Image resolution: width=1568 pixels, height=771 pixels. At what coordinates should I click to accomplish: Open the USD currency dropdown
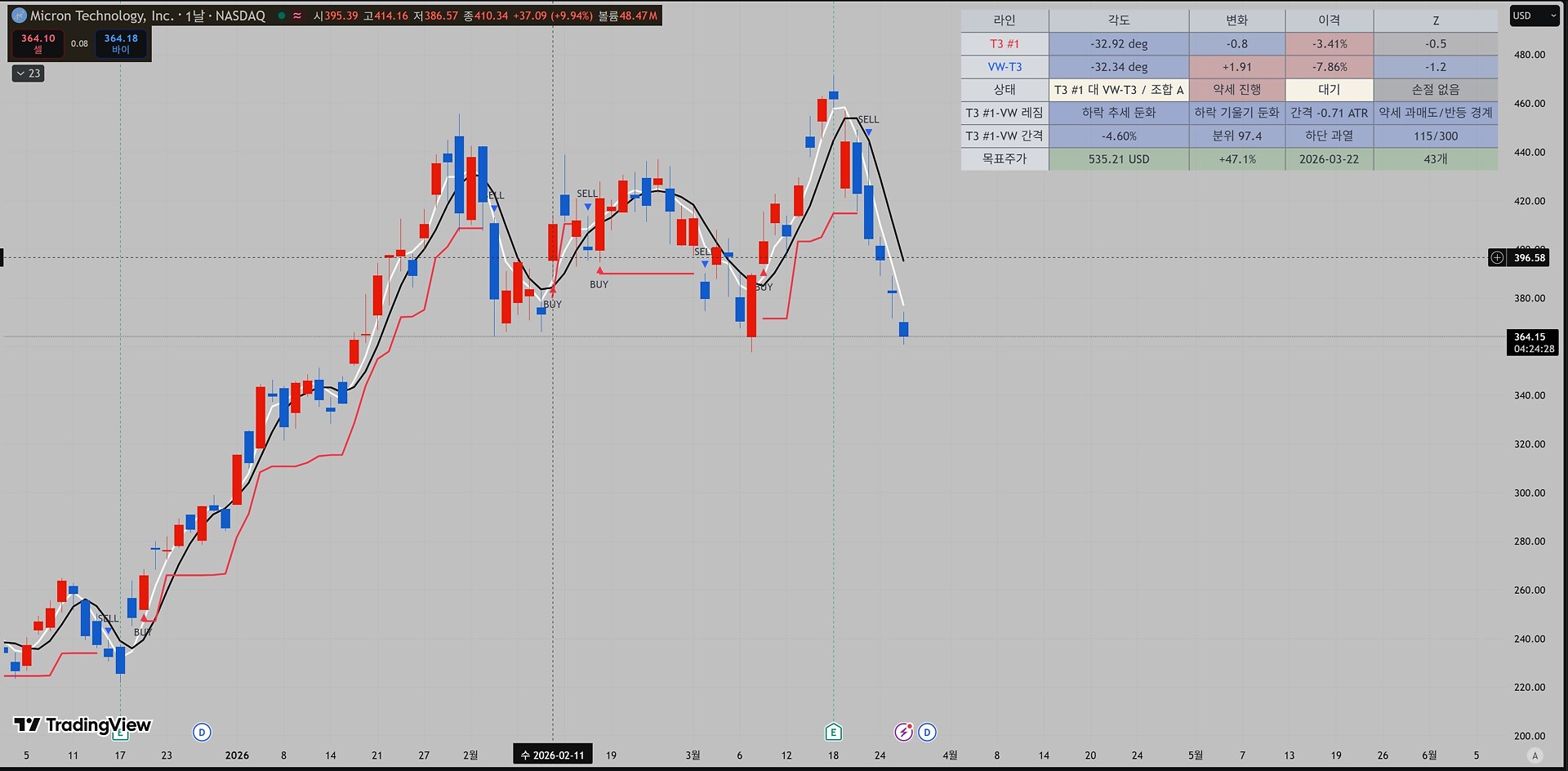[x=1534, y=16]
